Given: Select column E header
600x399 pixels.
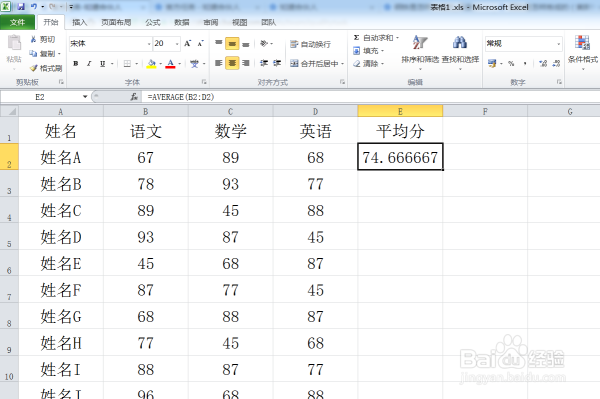Looking at the screenshot, I should (x=400, y=111).
